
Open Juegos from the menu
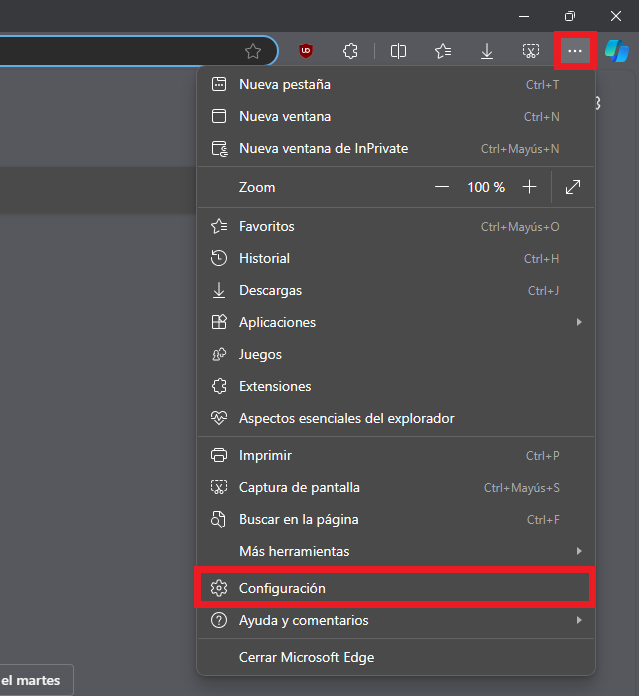(396, 354)
